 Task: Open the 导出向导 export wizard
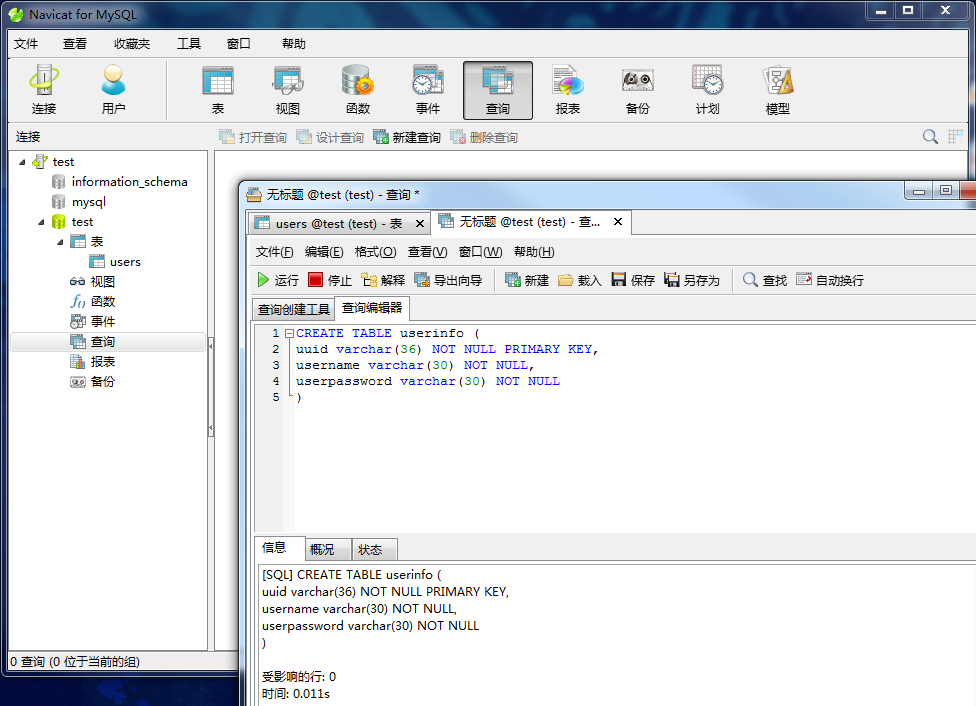pos(448,280)
